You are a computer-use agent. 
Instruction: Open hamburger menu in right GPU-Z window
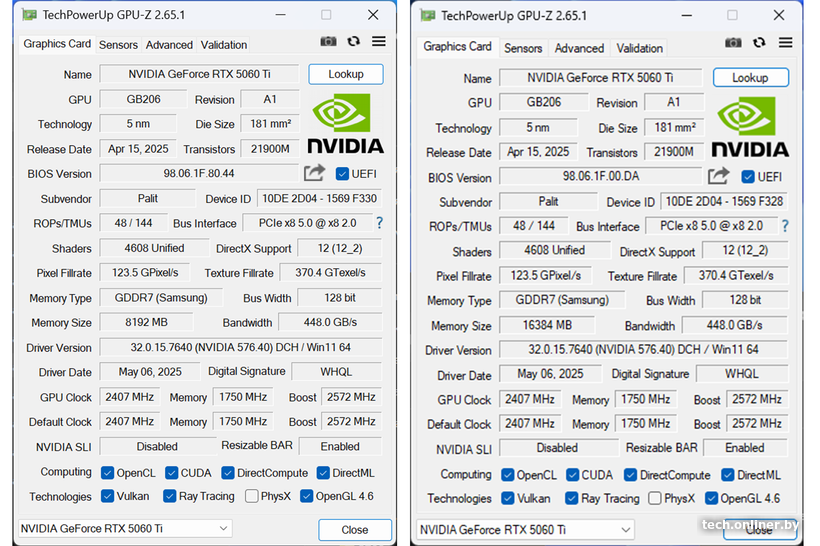(785, 42)
